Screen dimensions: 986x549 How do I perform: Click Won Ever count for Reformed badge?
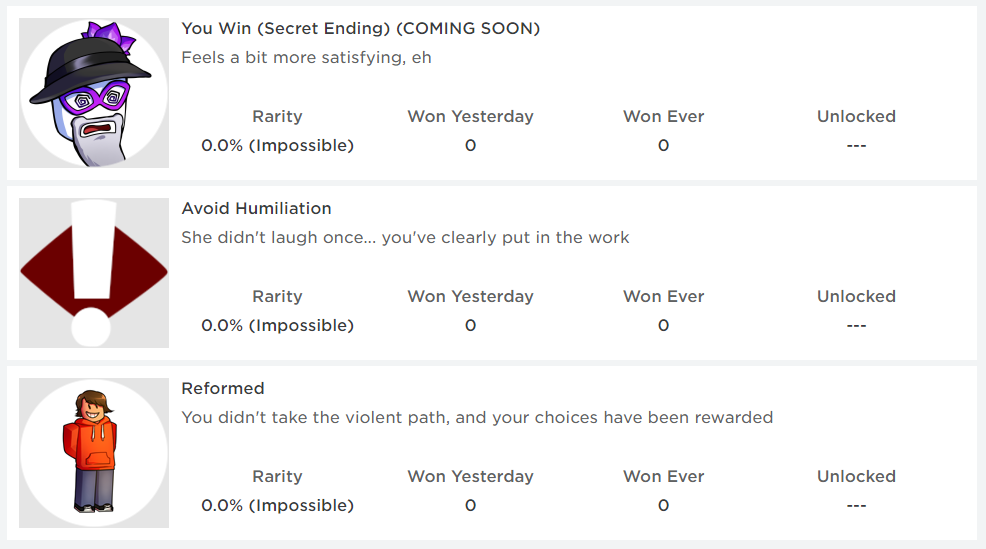(663, 506)
